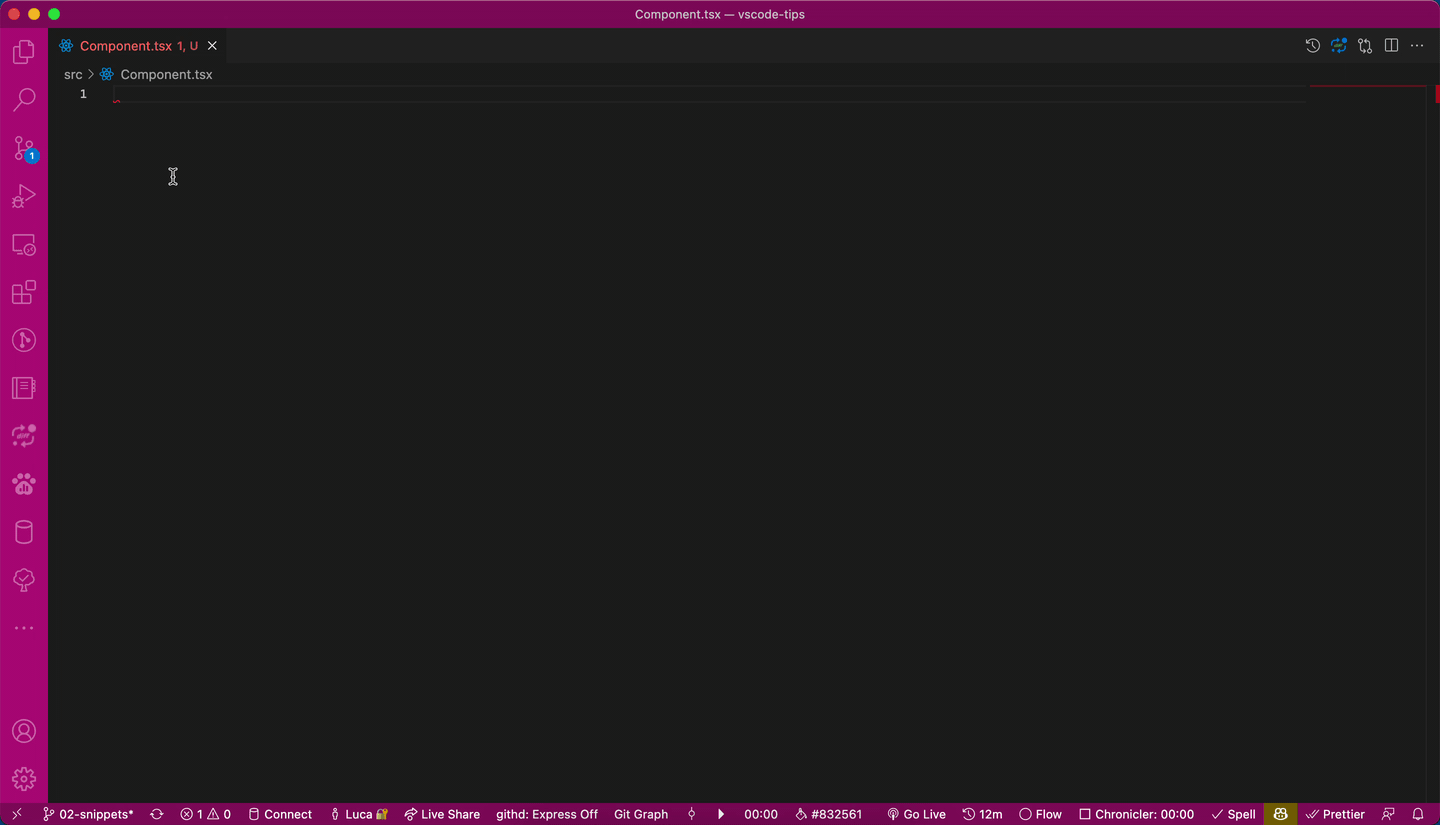Toggle the Flow status bar item
Viewport: 1440px width, 825px height.
pos(1040,814)
